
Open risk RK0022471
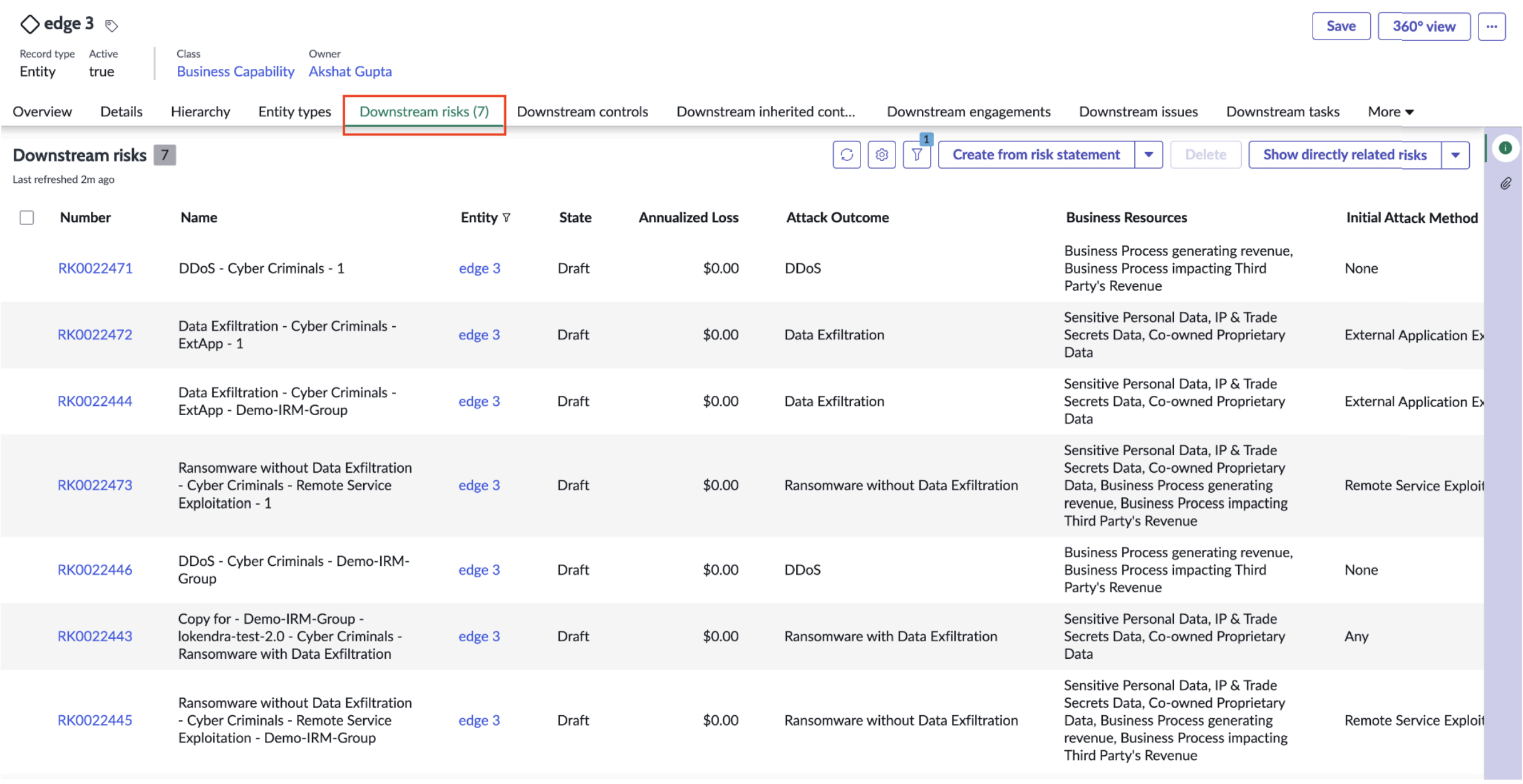coord(95,269)
